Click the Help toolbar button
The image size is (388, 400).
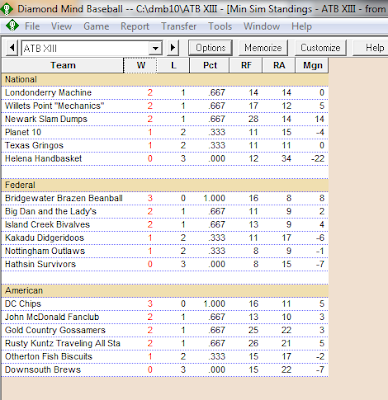(x=370, y=48)
